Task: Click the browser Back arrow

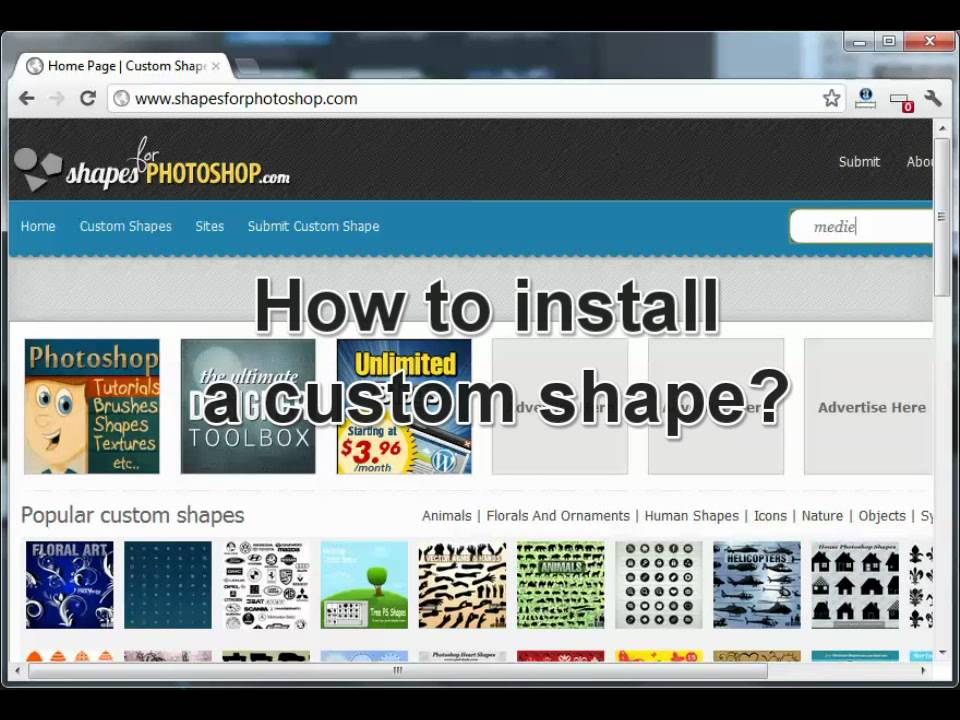Action: 26,98
